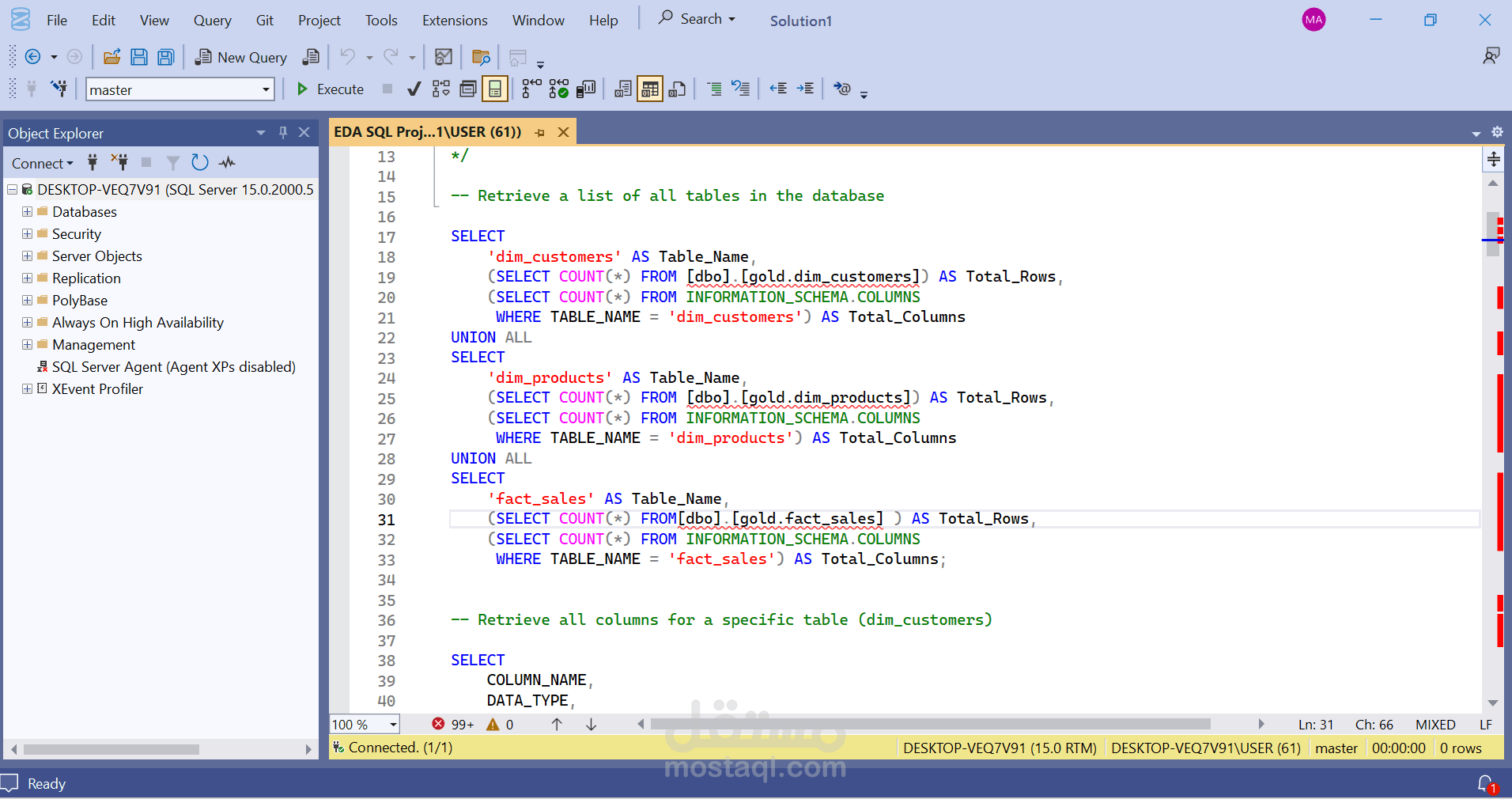Click the Change Connection plug icon
This screenshot has height=799, width=1512.
(x=59, y=89)
